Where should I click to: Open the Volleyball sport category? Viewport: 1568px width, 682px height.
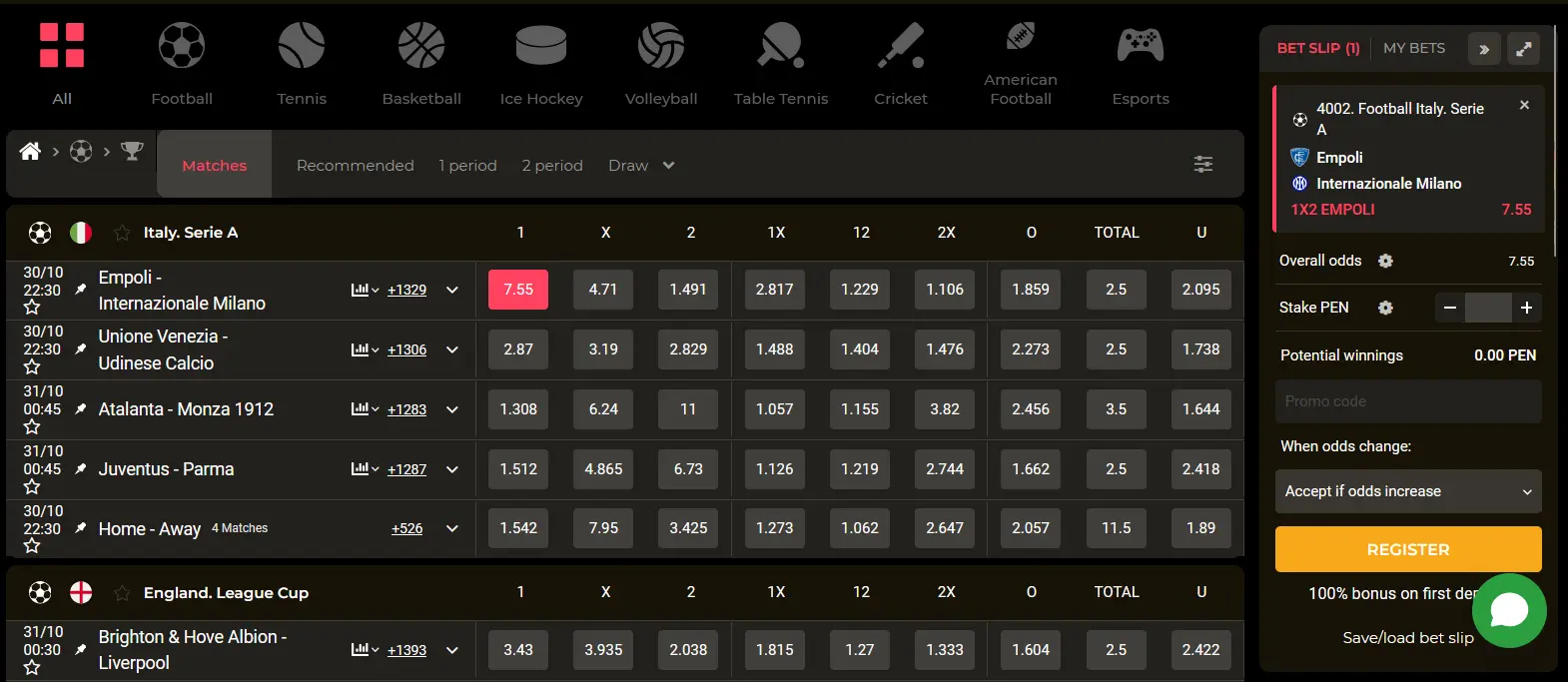pos(661,64)
